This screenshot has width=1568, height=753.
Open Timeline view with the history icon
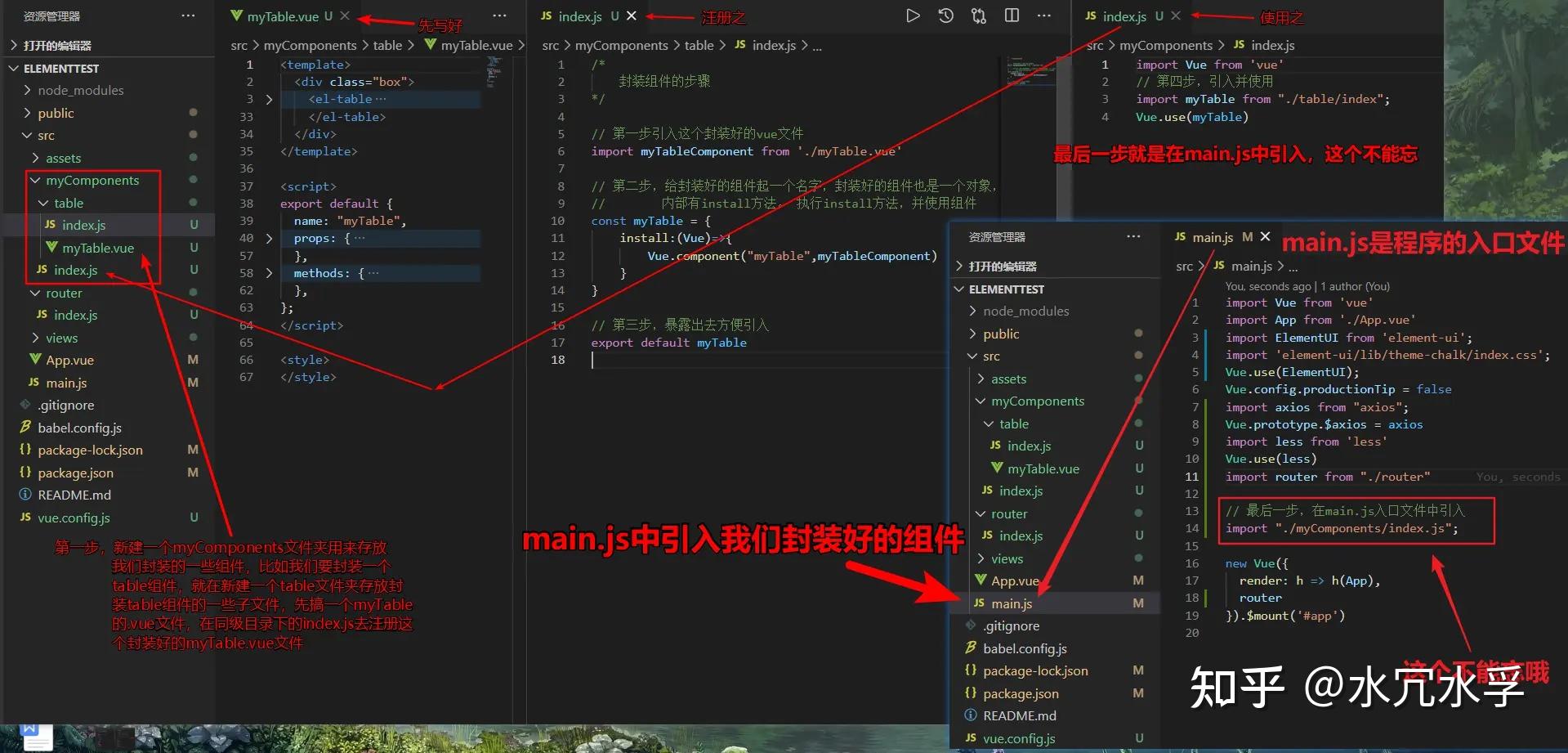tap(945, 15)
